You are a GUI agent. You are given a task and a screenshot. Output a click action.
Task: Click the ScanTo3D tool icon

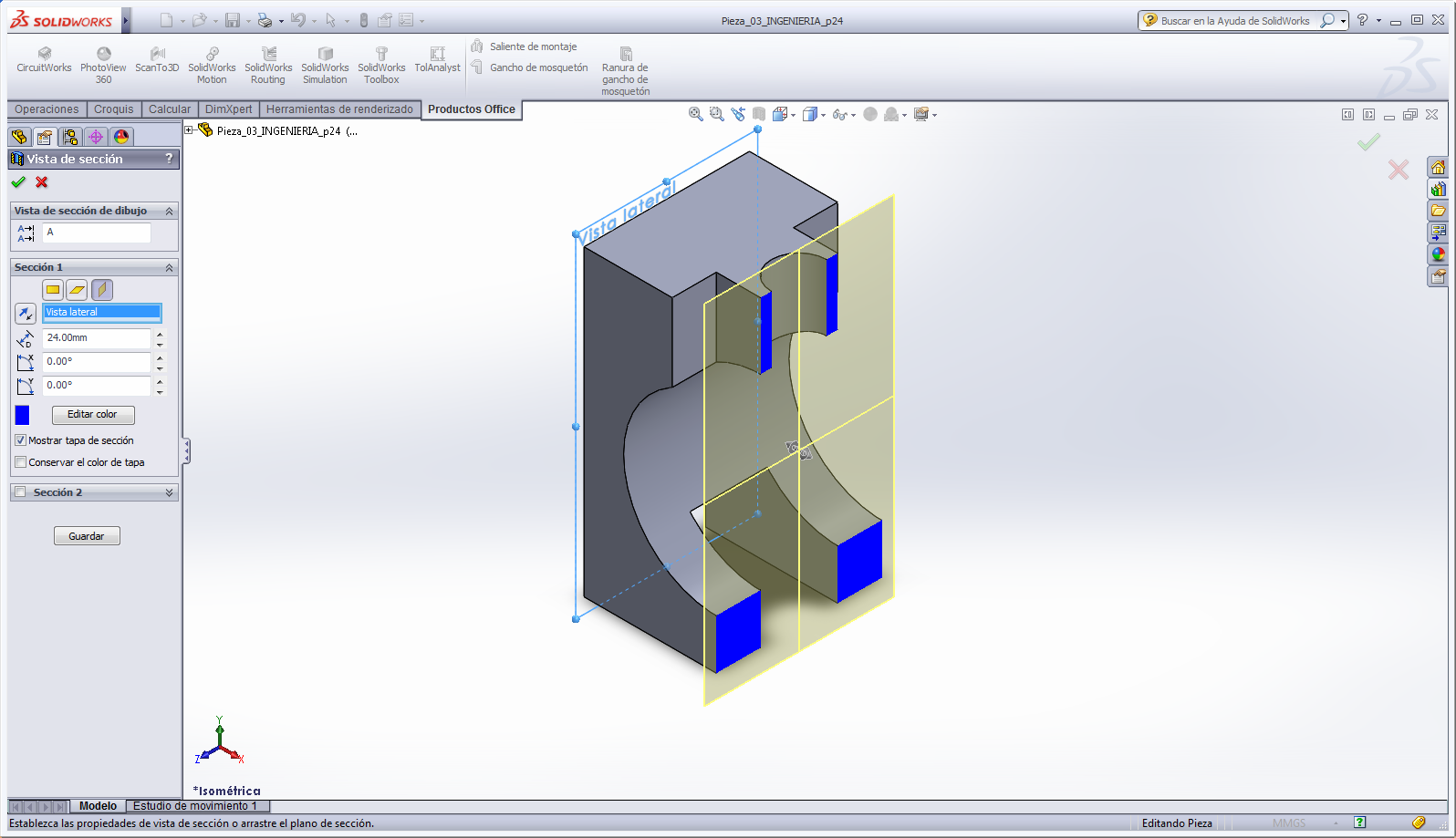coord(157,55)
